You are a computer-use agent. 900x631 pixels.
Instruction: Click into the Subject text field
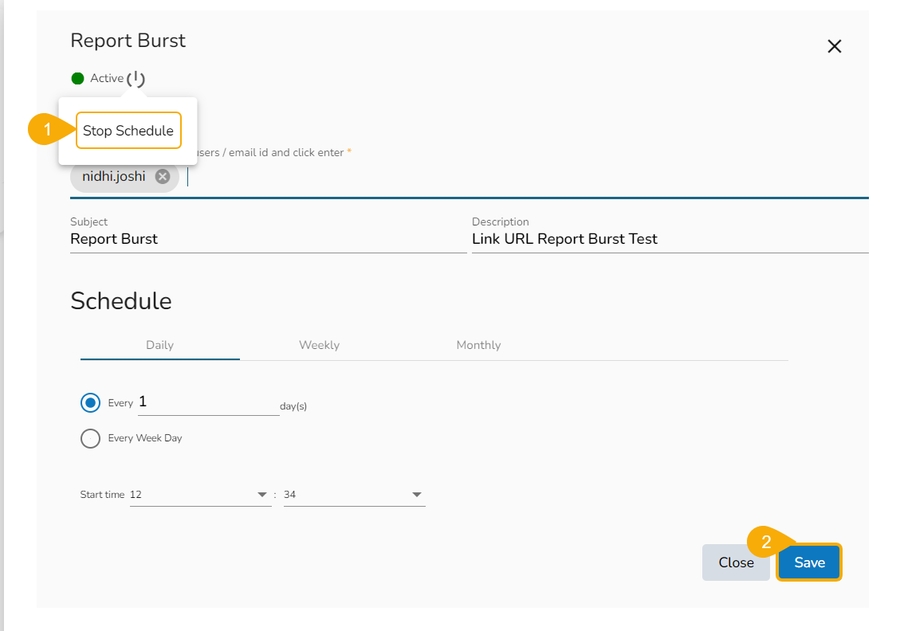point(267,240)
